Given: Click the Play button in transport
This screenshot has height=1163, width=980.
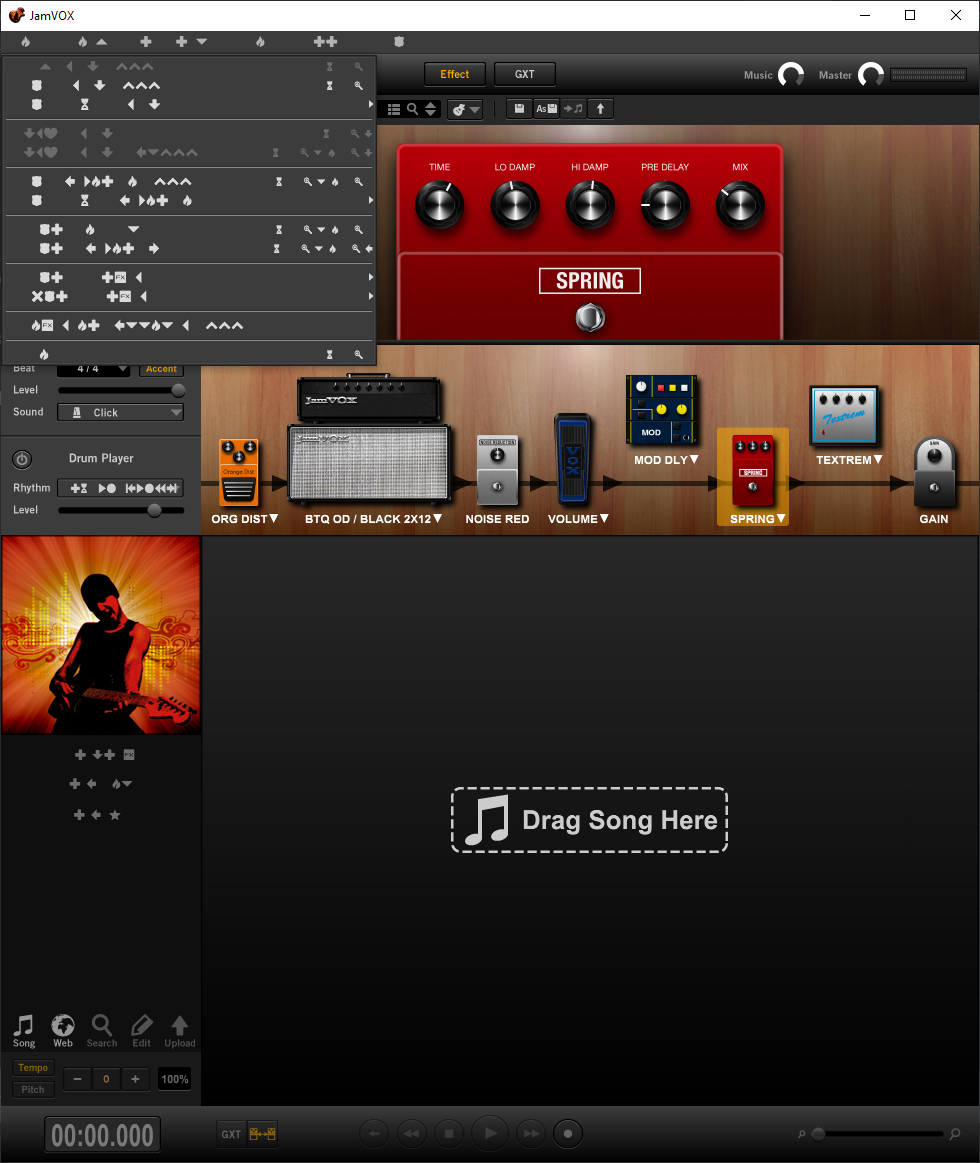Looking at the screenshot, I should click(490, 1133).
